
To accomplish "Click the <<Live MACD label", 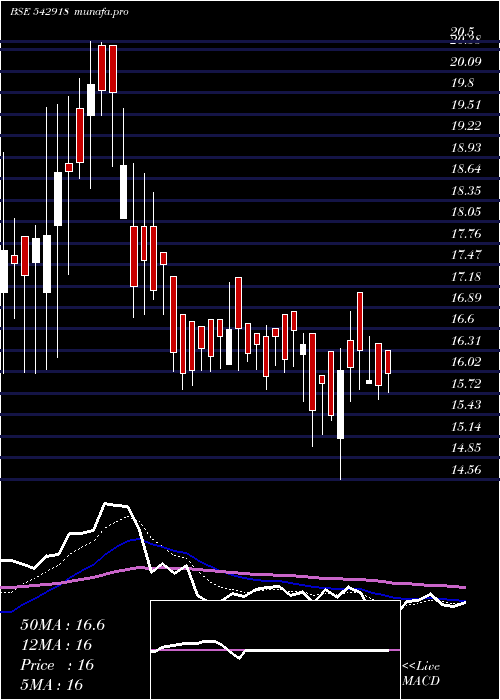I will (421, 674).
